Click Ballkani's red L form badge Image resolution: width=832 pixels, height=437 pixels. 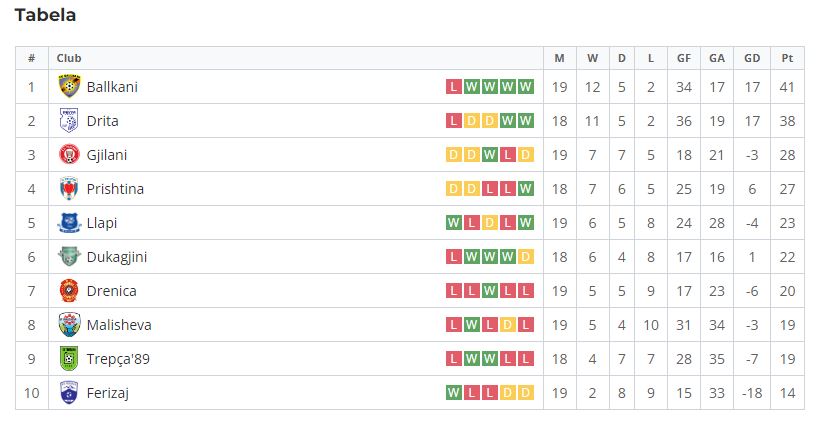point(454,86)
